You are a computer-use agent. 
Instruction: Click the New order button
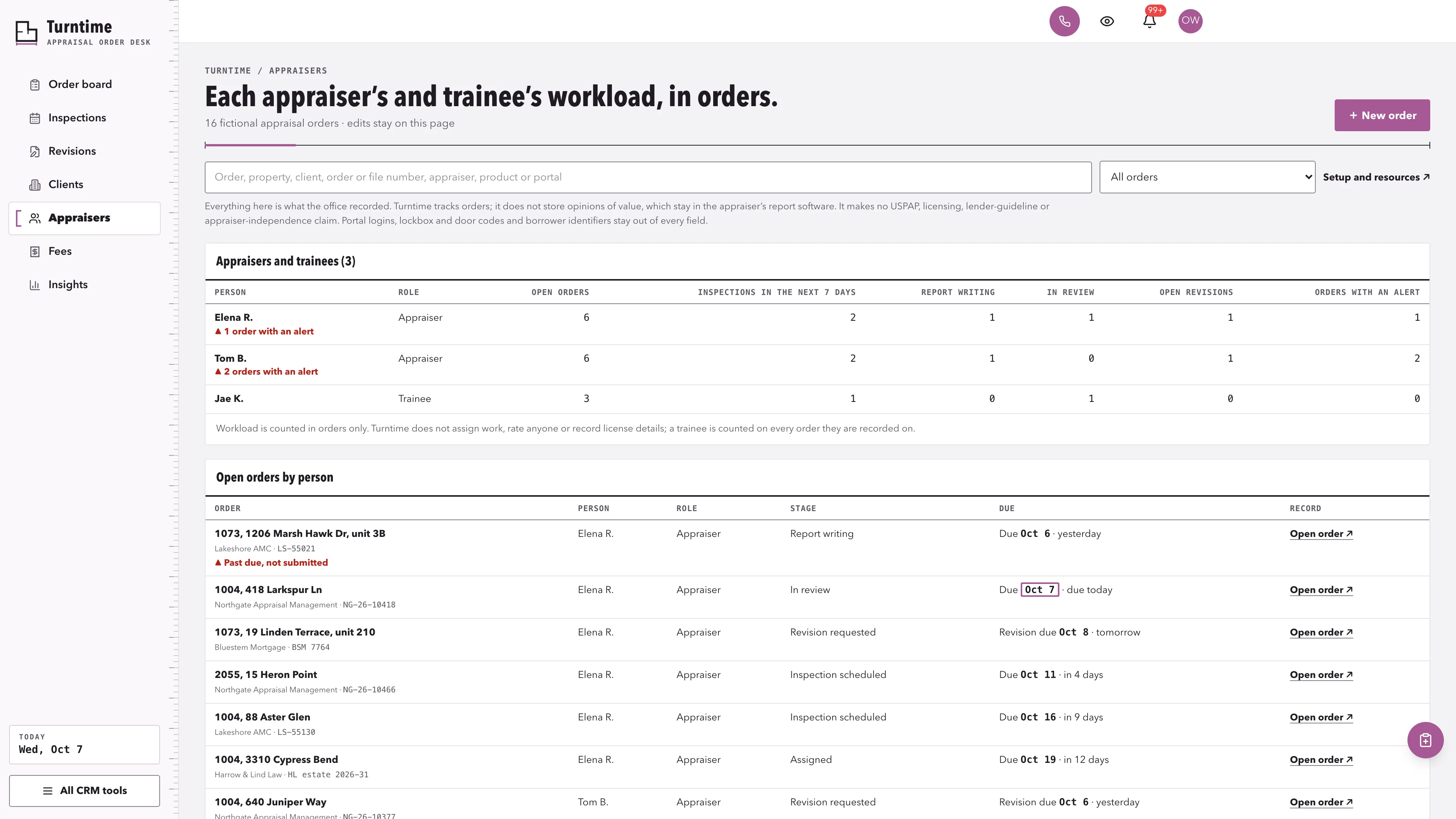coord(1382,115)
